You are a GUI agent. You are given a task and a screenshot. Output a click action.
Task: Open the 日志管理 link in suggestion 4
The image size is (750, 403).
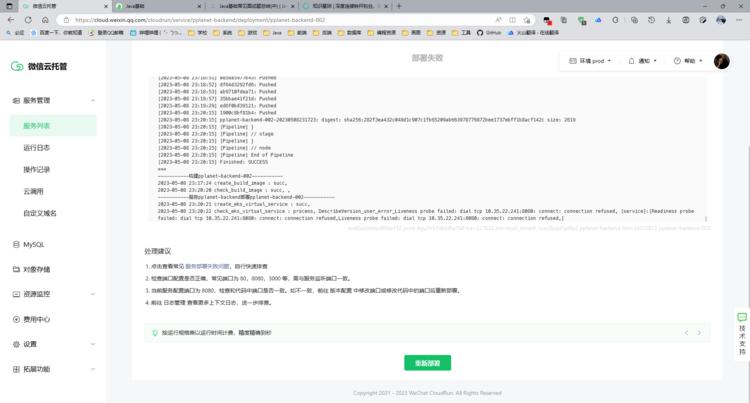[x=174, y=303]
